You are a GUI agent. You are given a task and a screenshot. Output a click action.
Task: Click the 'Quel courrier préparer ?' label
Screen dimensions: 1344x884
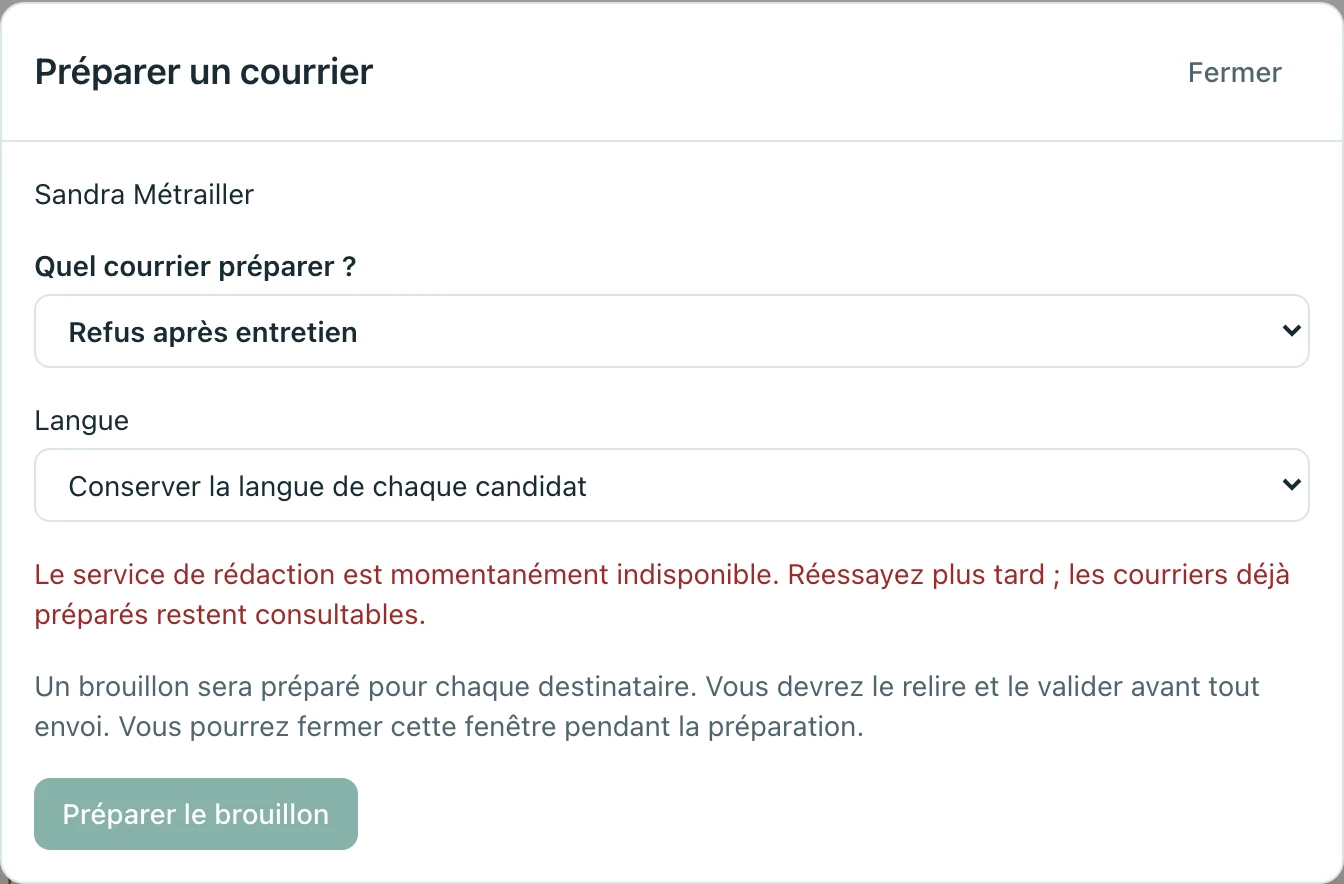tap(196, 267)
